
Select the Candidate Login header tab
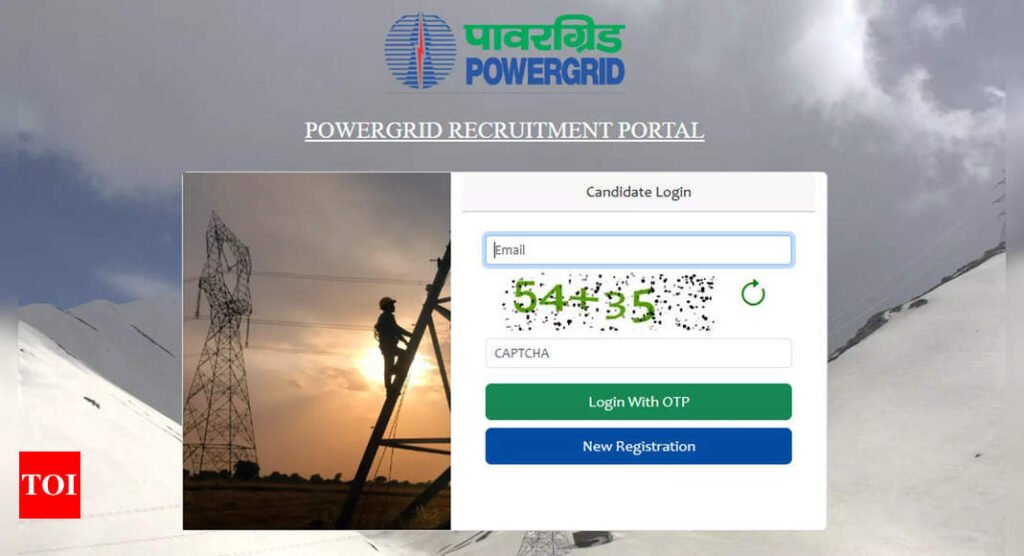tap(638, 192)
